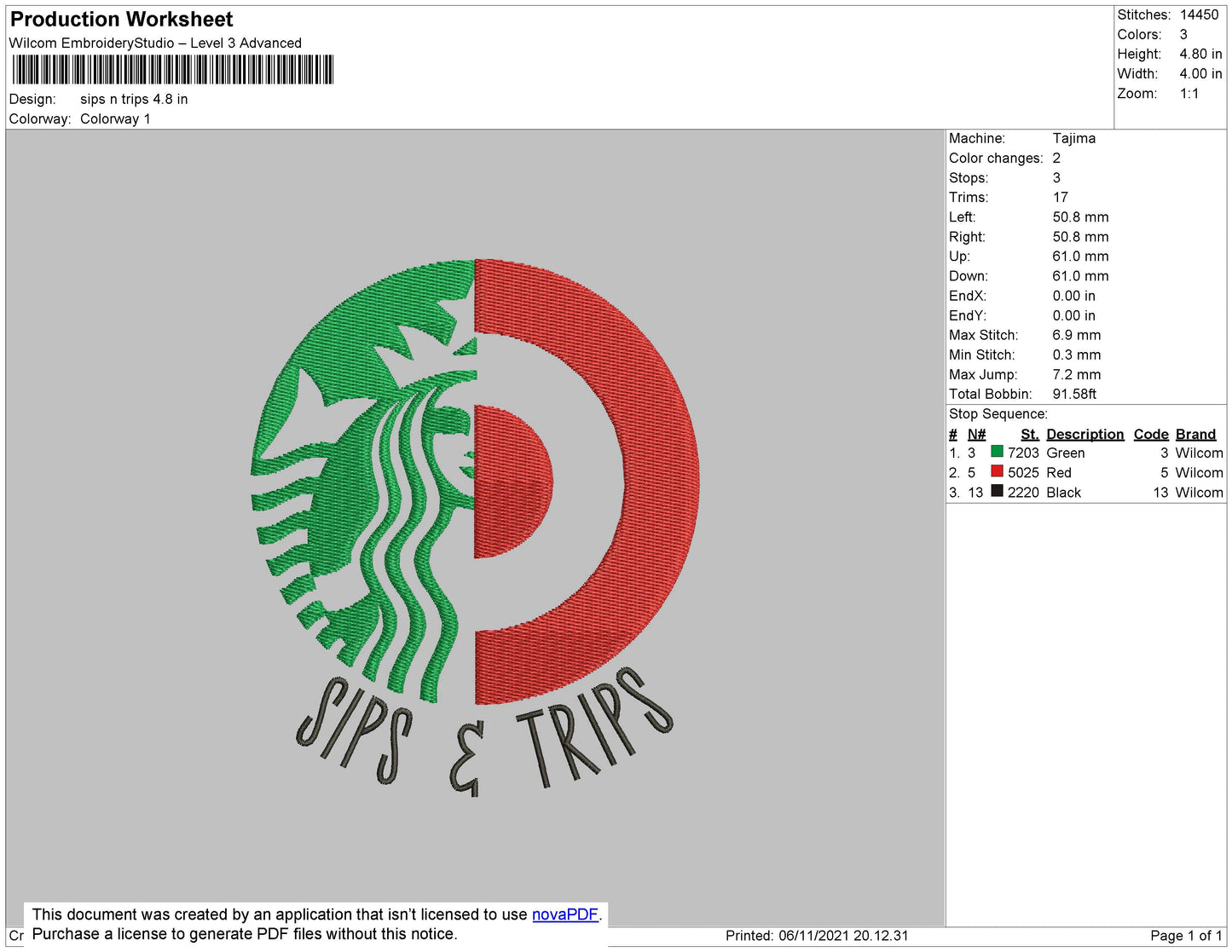Select the 'Red' description in stop sequence
This screenshot has width=1232, height=952.
click(1059, 473)
